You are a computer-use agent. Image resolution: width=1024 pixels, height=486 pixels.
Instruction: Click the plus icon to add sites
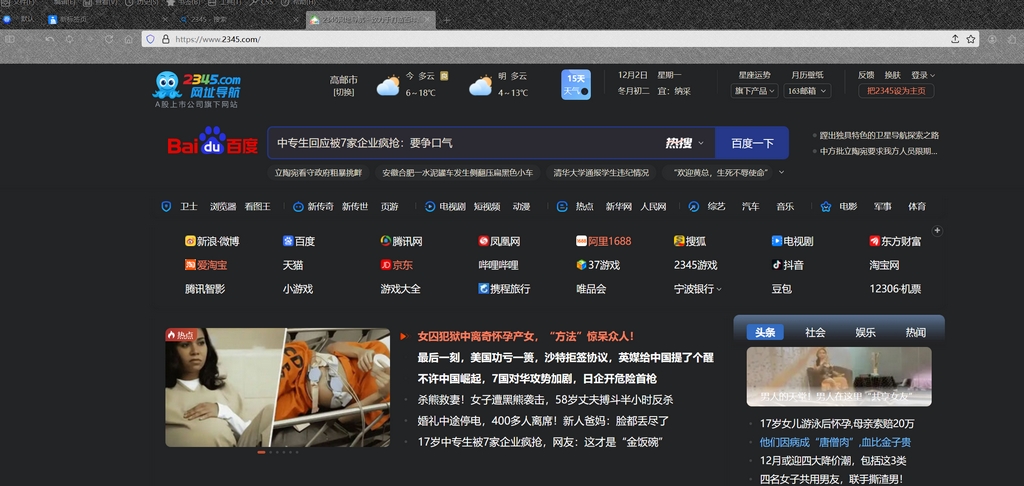click(x=937, y=231)
